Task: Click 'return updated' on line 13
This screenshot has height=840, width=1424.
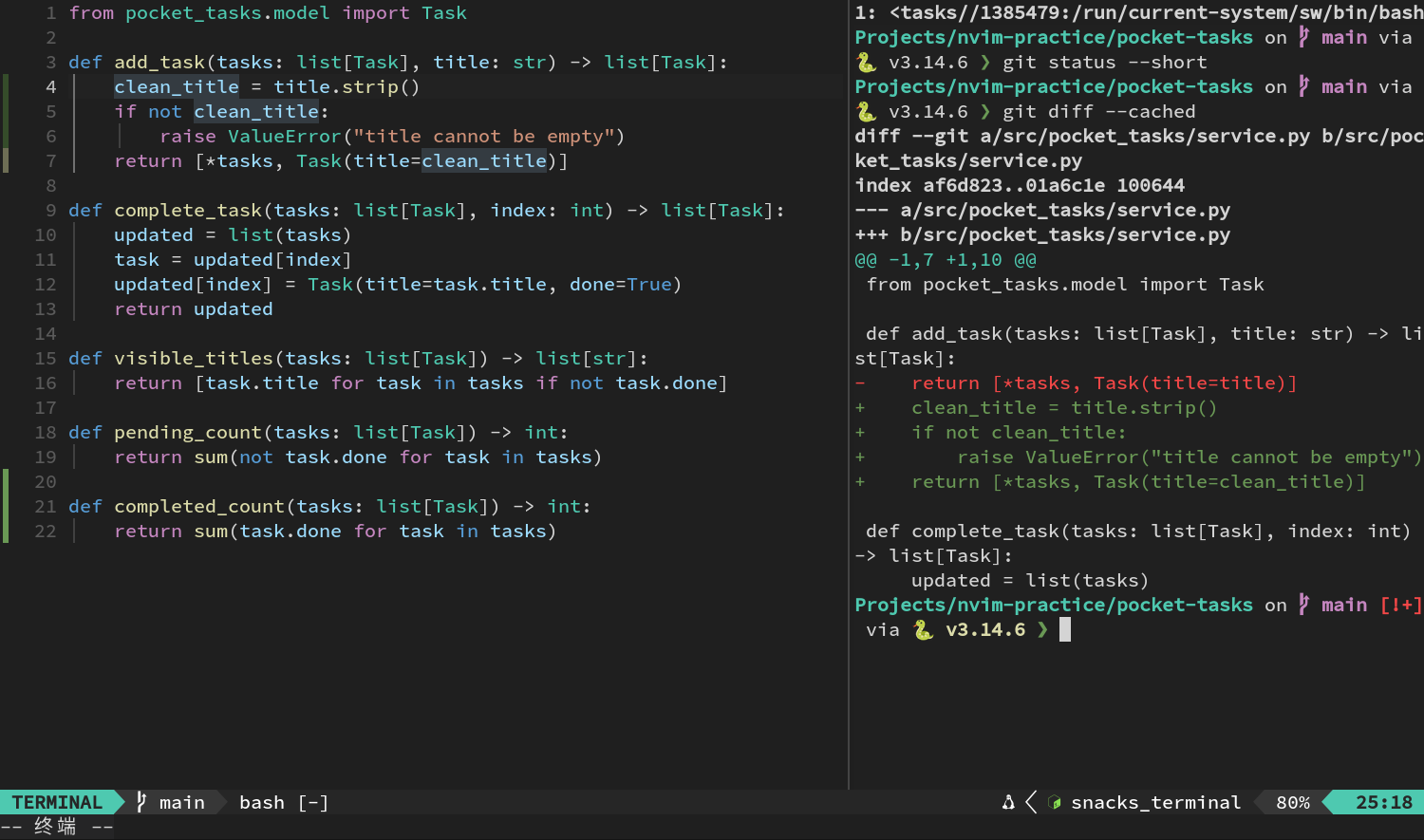Action: click(194, 309)
